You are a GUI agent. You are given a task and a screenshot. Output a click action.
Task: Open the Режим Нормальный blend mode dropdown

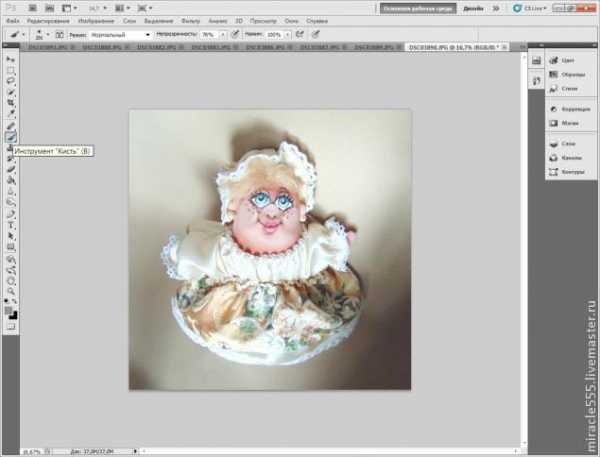point(121,34)
